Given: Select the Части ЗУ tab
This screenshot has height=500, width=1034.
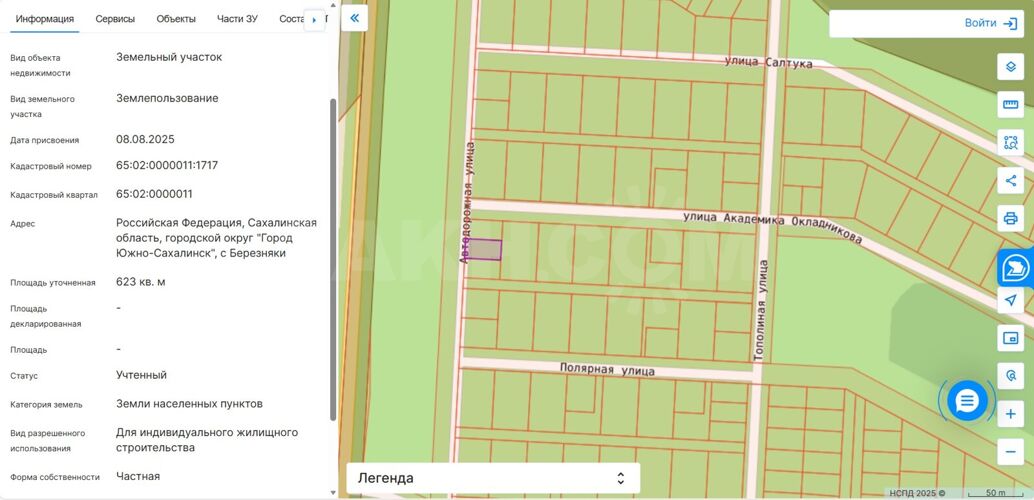Looking at the screenshot, I should point(237,19).
